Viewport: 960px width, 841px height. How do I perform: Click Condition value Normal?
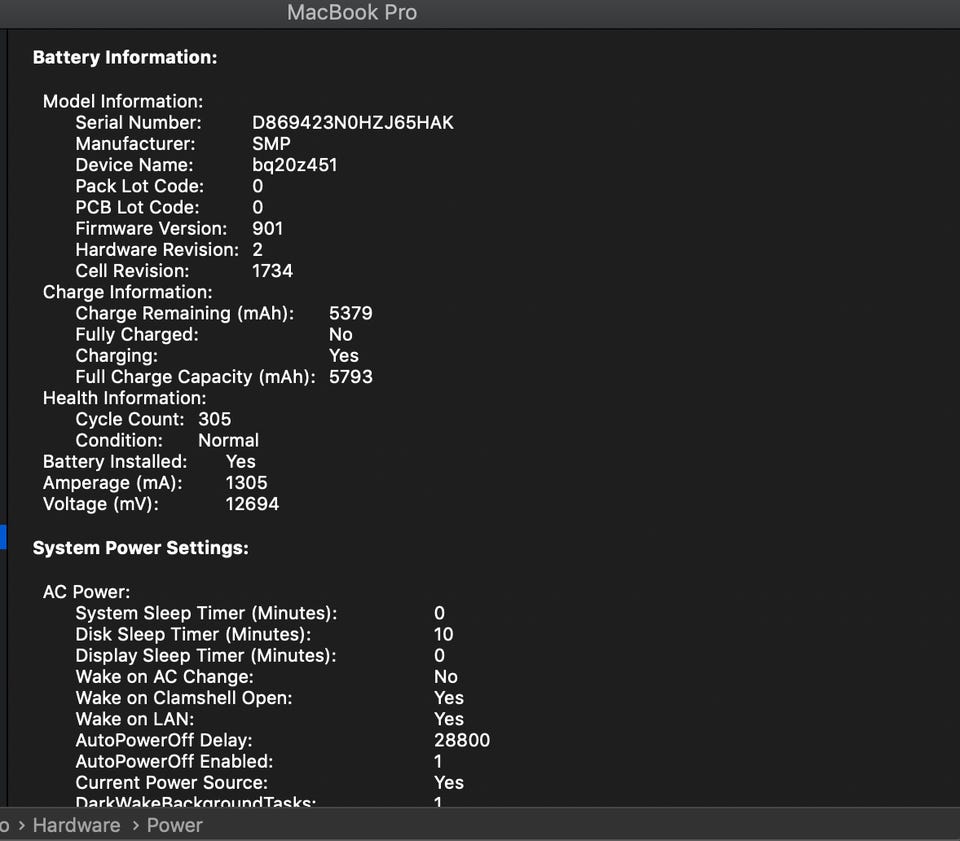[x=228, y=441]
